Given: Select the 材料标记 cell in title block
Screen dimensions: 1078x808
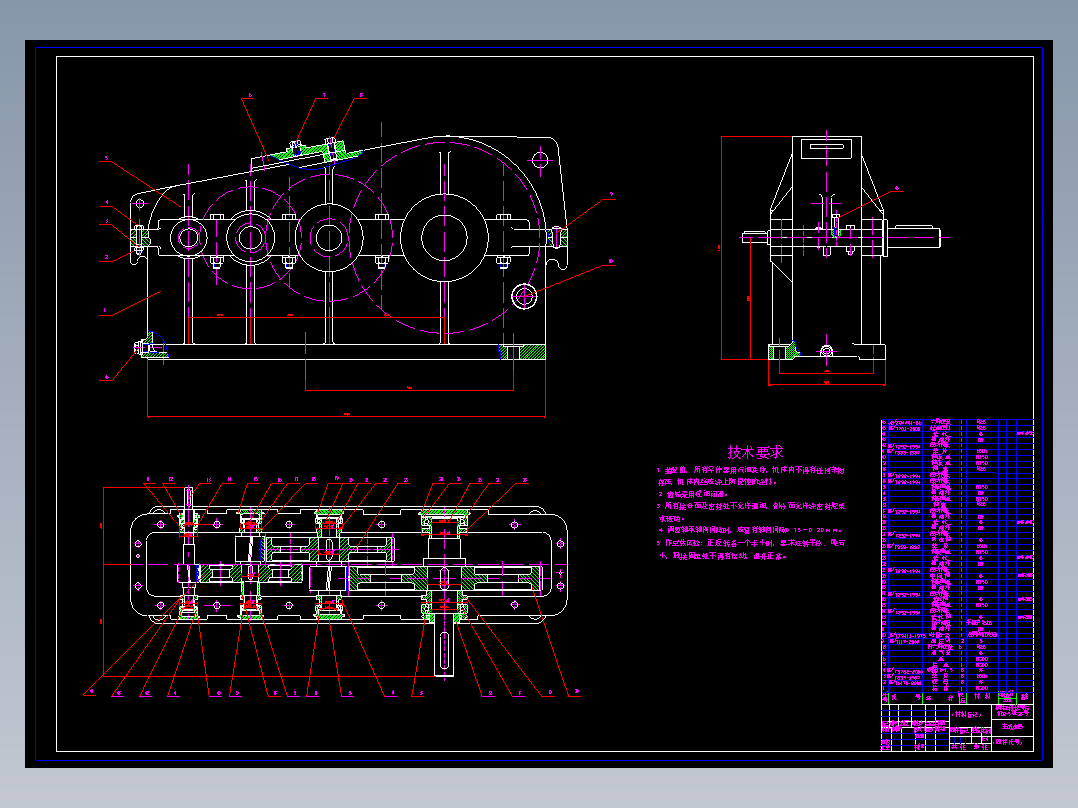Looking at the screenshot, I should coord(969,714).
